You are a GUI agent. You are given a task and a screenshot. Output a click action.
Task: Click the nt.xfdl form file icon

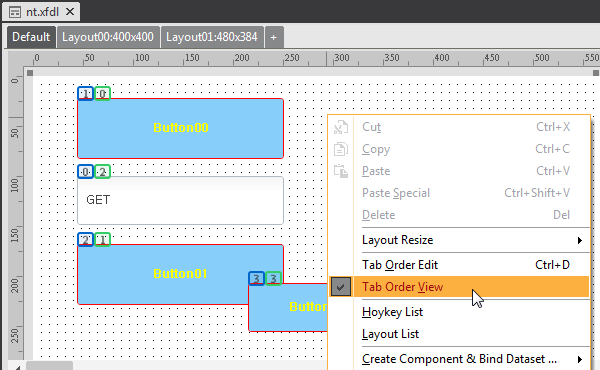[15, 12]
